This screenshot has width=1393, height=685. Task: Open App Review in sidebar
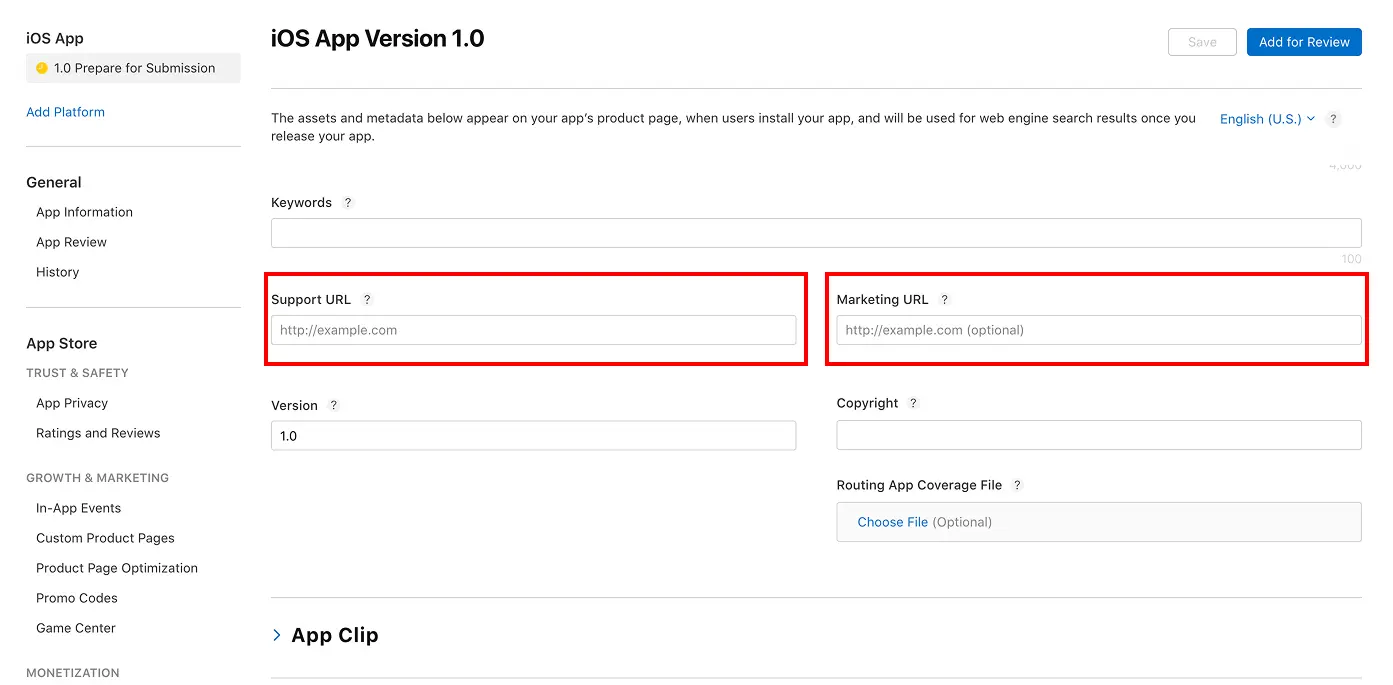pyautogui.click(x=71, y=242)
